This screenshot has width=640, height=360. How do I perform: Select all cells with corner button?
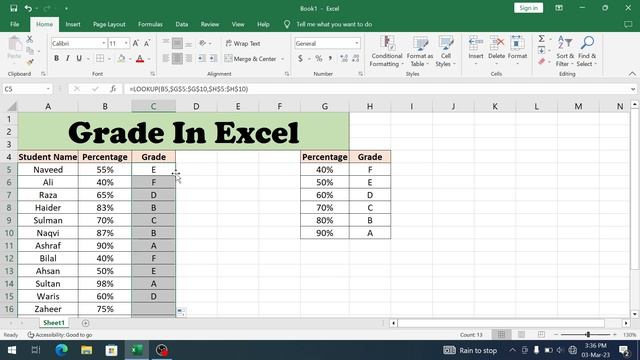coord(12,107)
